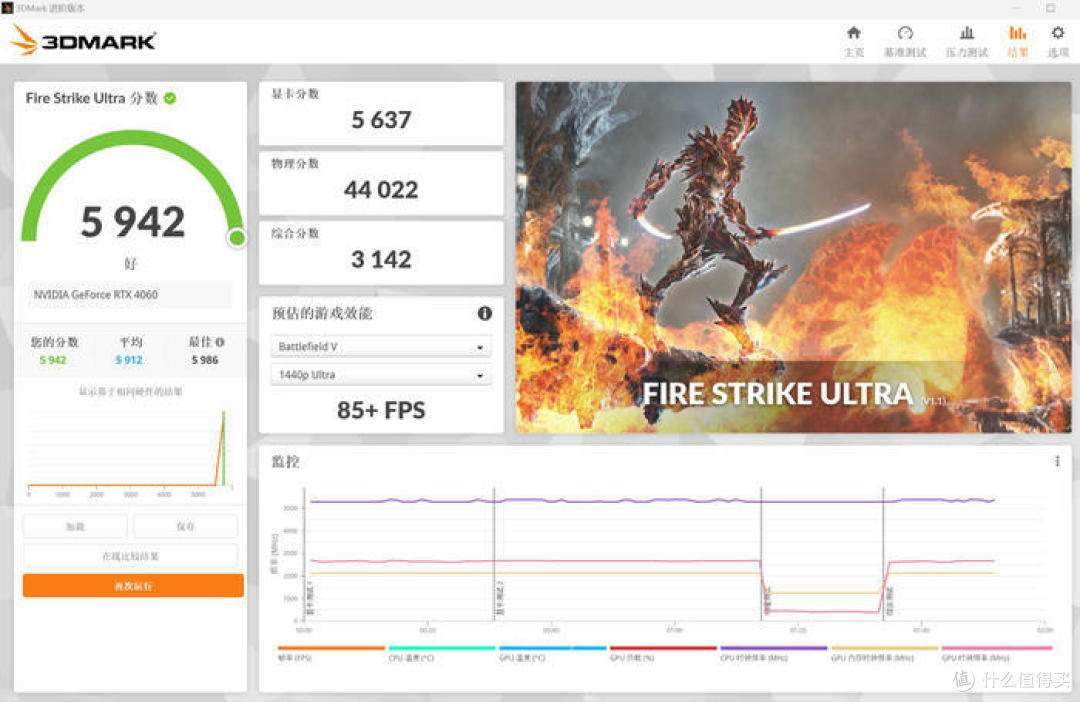
Task: Open the Battlefield V game dropdown
Action: pos(381,347)
